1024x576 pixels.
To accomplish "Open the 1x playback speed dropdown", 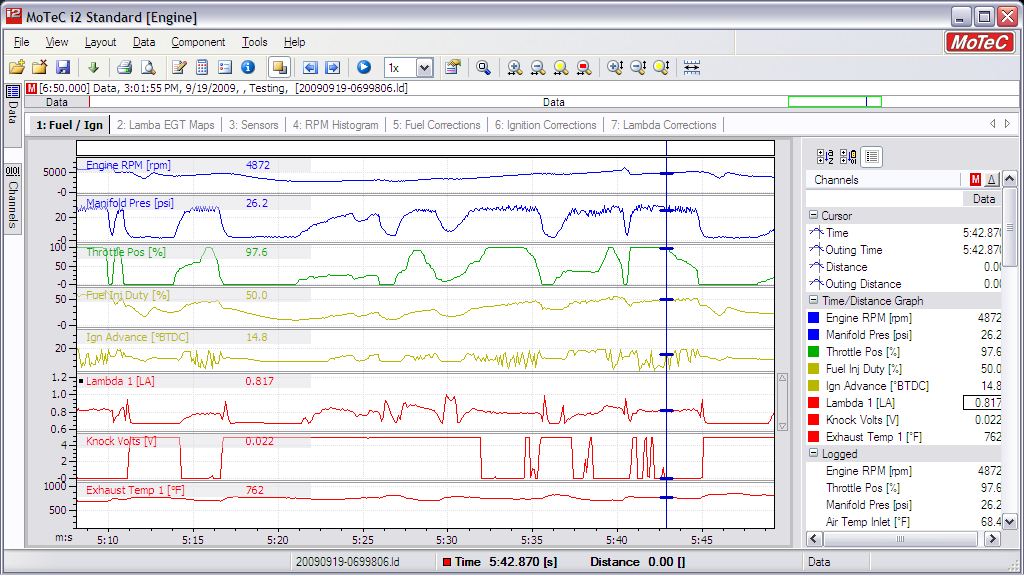I will (x=424, y=67).
